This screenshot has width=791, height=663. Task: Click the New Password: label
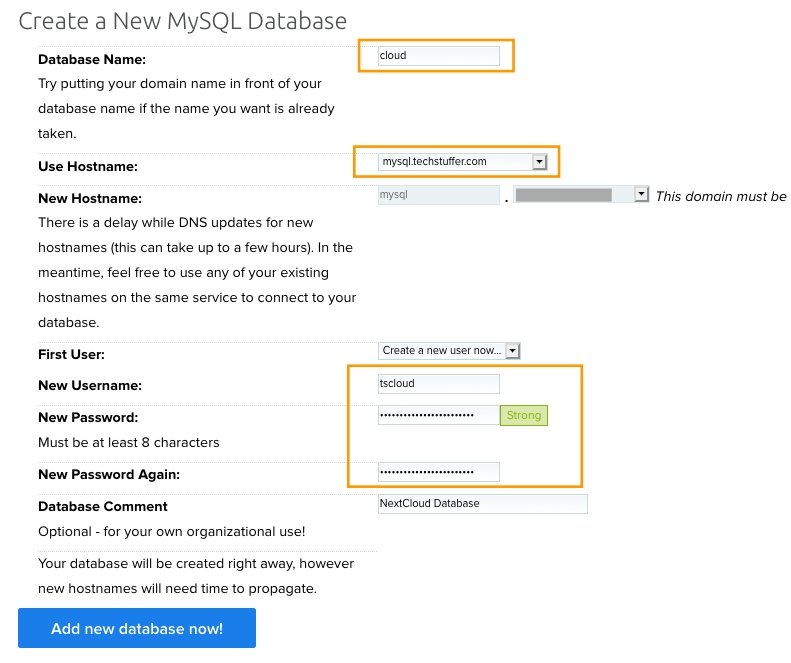(88, 417)
